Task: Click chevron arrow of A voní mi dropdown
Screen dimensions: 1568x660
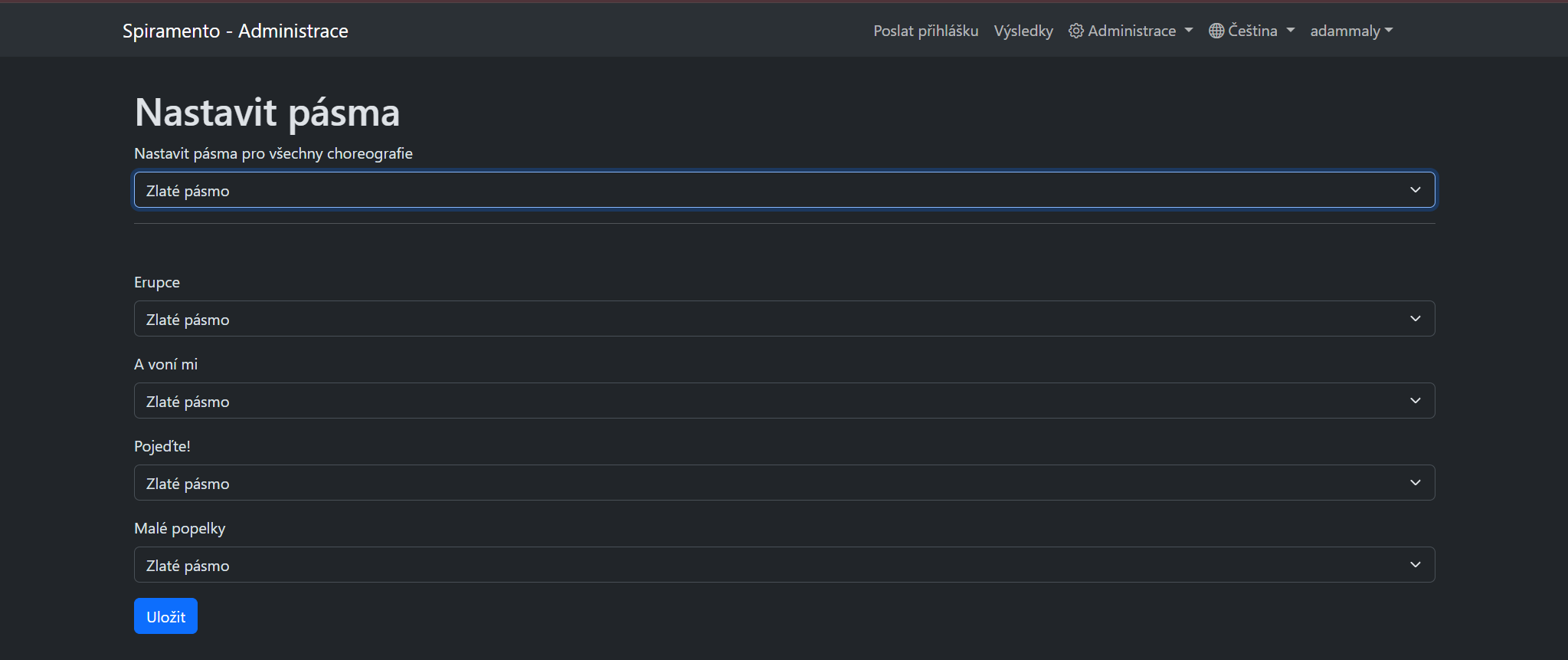Action: coord(1415,401)
